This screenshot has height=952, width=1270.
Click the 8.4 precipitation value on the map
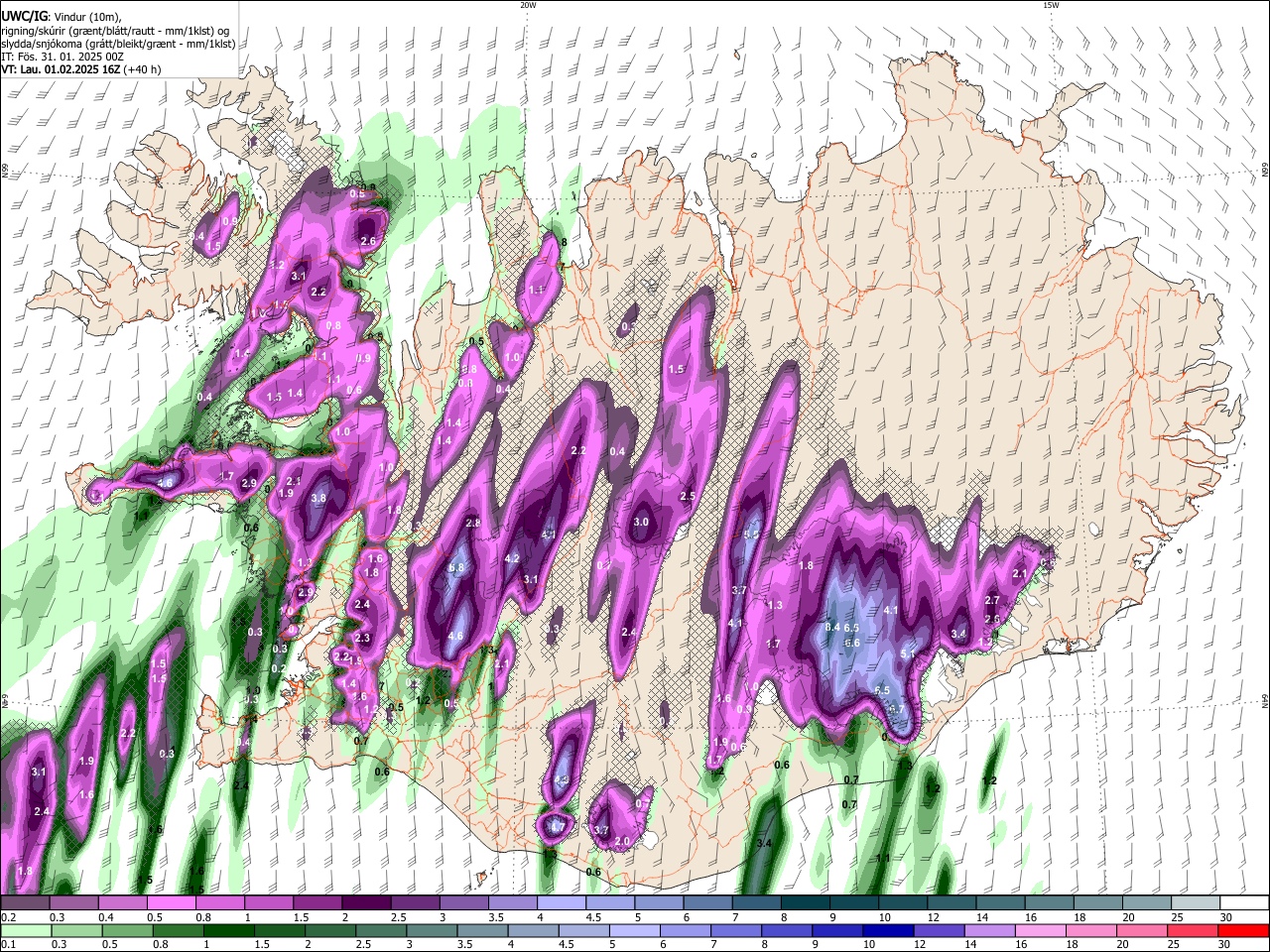(x=832, y=628)
